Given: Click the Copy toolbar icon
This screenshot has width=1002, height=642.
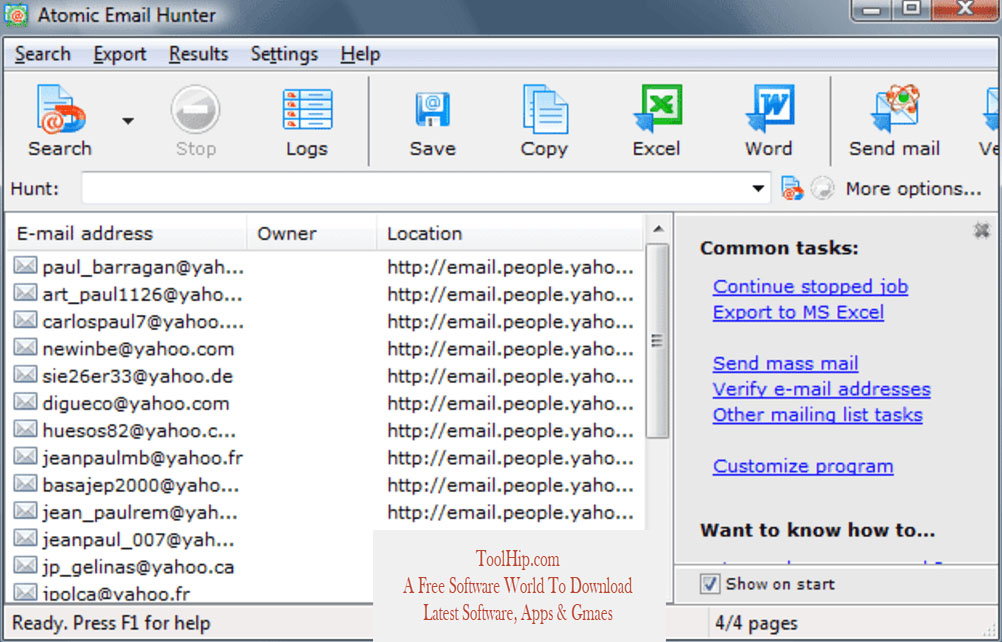Looking at the screenshot, I should click(x=544, y=110).
